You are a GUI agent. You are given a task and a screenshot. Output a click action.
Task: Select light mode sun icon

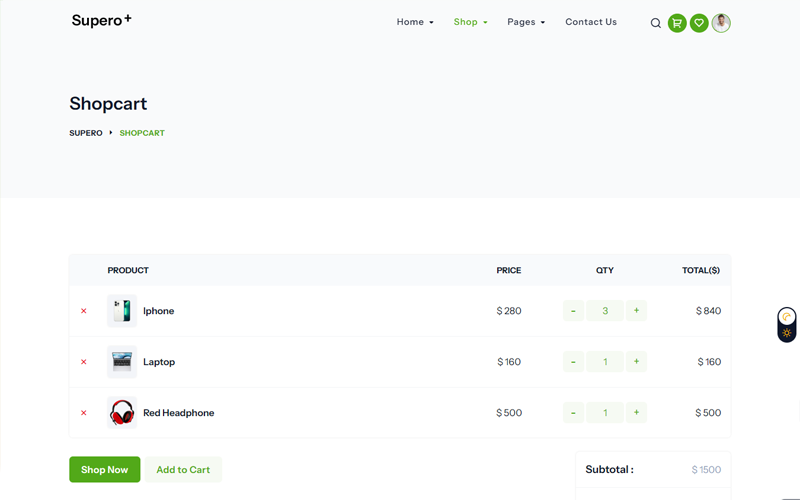coord(787,333)
